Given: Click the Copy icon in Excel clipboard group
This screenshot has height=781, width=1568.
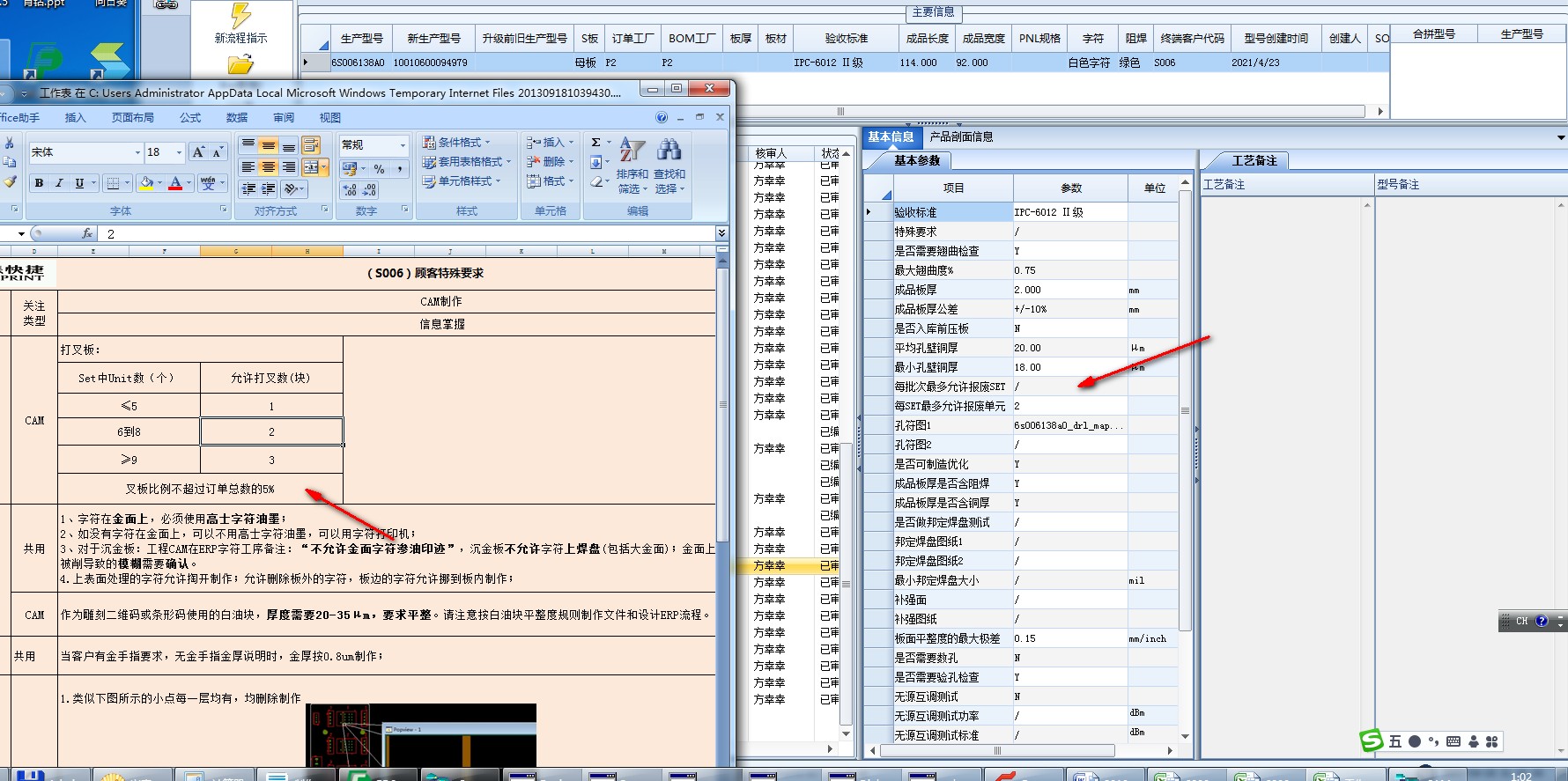Looking at the screenshot, I should point(9,162).
